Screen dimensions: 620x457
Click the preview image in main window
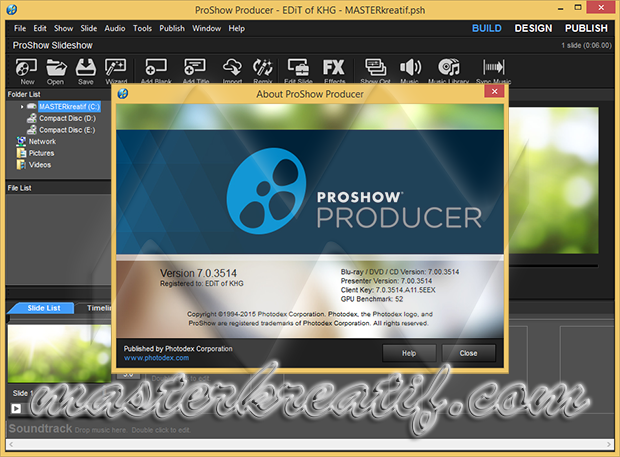pos(553,180)
